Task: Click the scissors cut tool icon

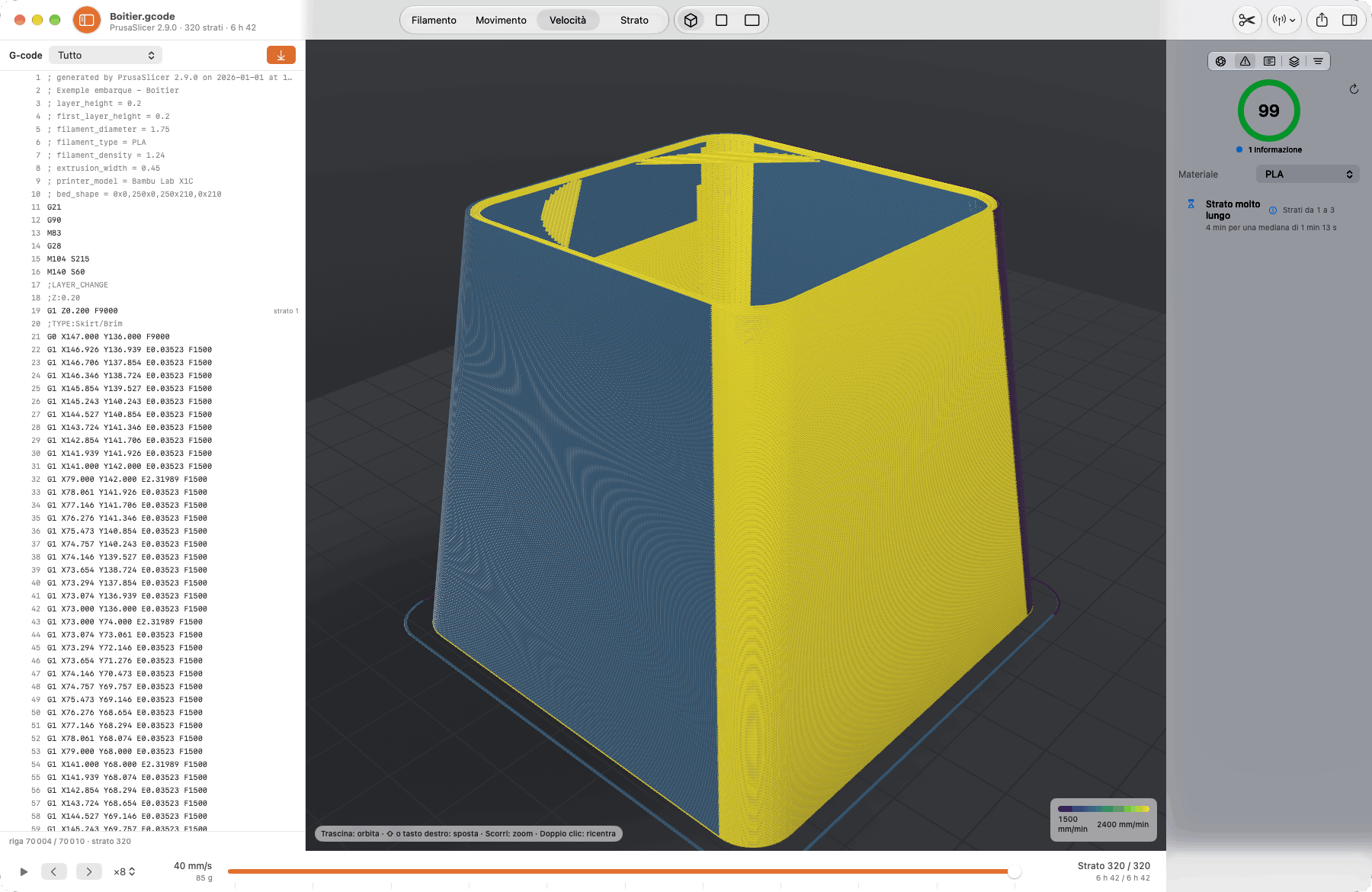Action: coord(1246,20)
